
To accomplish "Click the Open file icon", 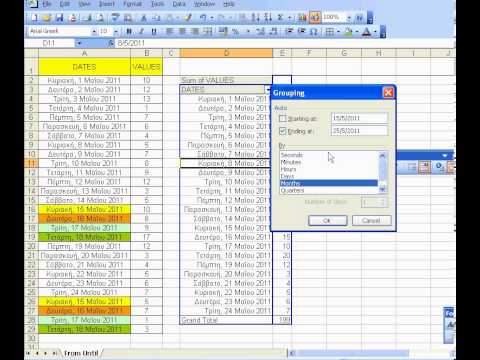I will click(47, 18).
